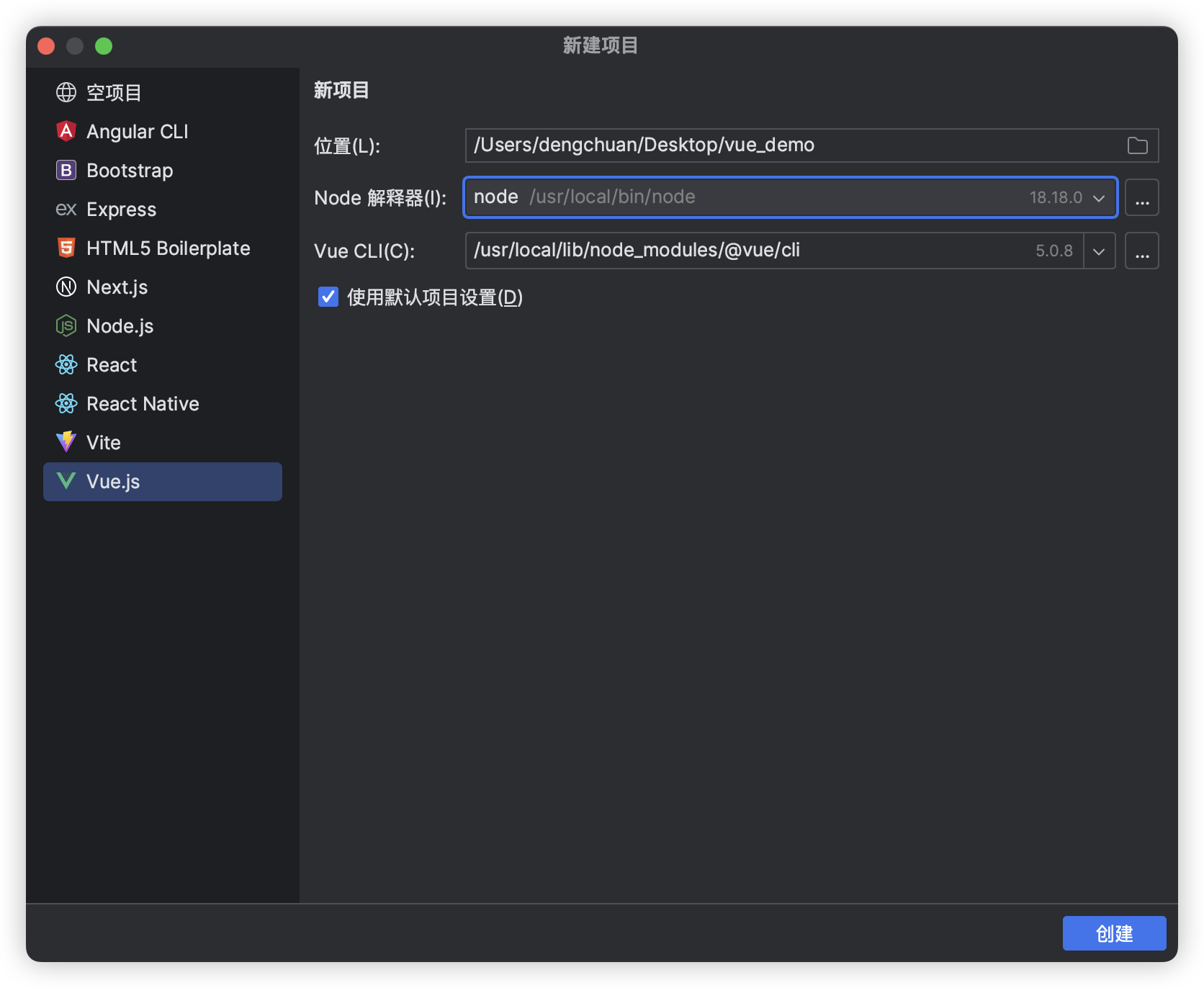Open Node interpreter browse ellipsis button
Viewport: 1204px width, 988px height.
pyautogui.click(x=1142, y=197)
